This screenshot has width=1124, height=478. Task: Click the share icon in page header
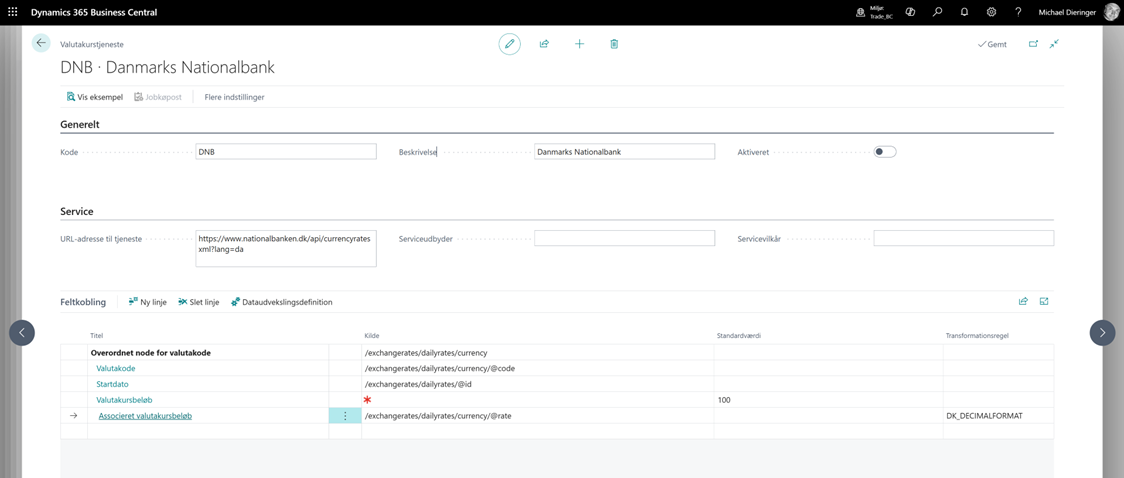pyautogui.click(x=544, y=44)
